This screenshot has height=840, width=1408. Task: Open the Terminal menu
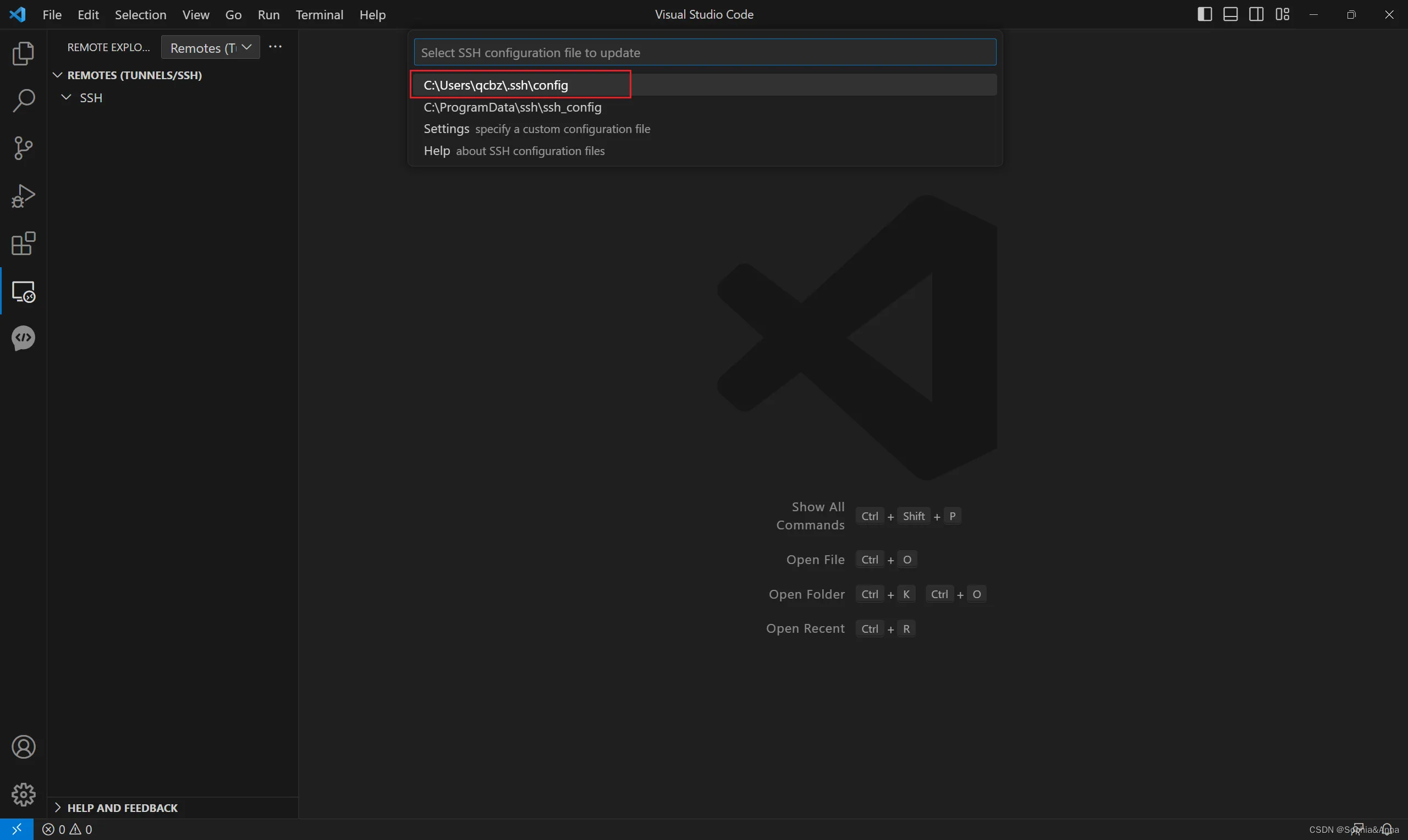pyautogui.click(x=319, y=15)
